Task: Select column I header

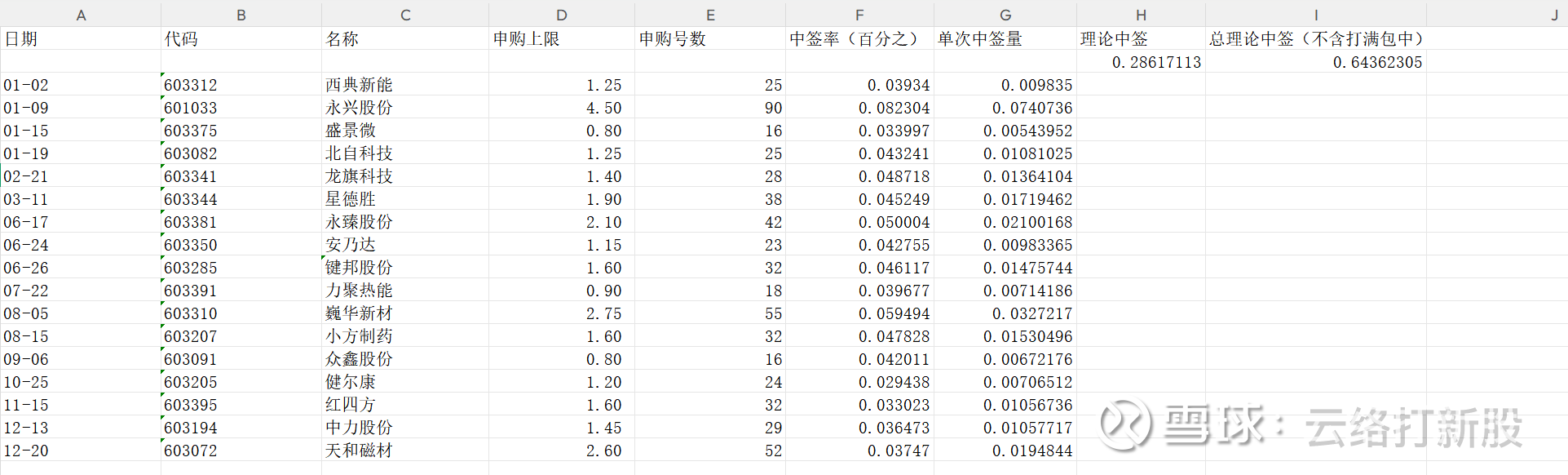Action: (1316, 15)
